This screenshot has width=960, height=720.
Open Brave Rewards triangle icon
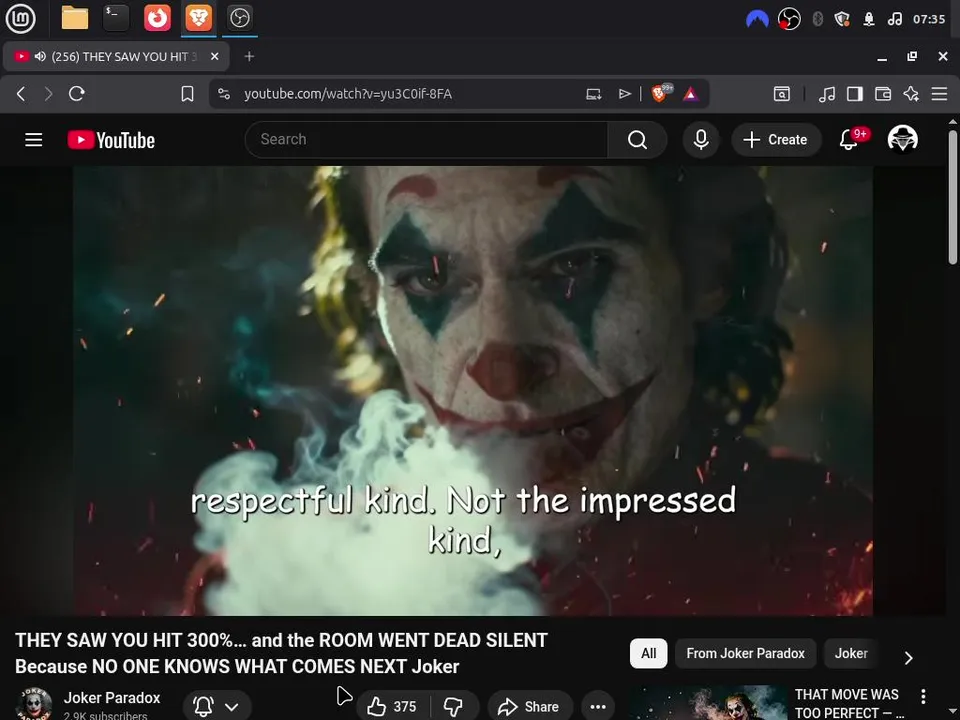click(x=691, y=94)
